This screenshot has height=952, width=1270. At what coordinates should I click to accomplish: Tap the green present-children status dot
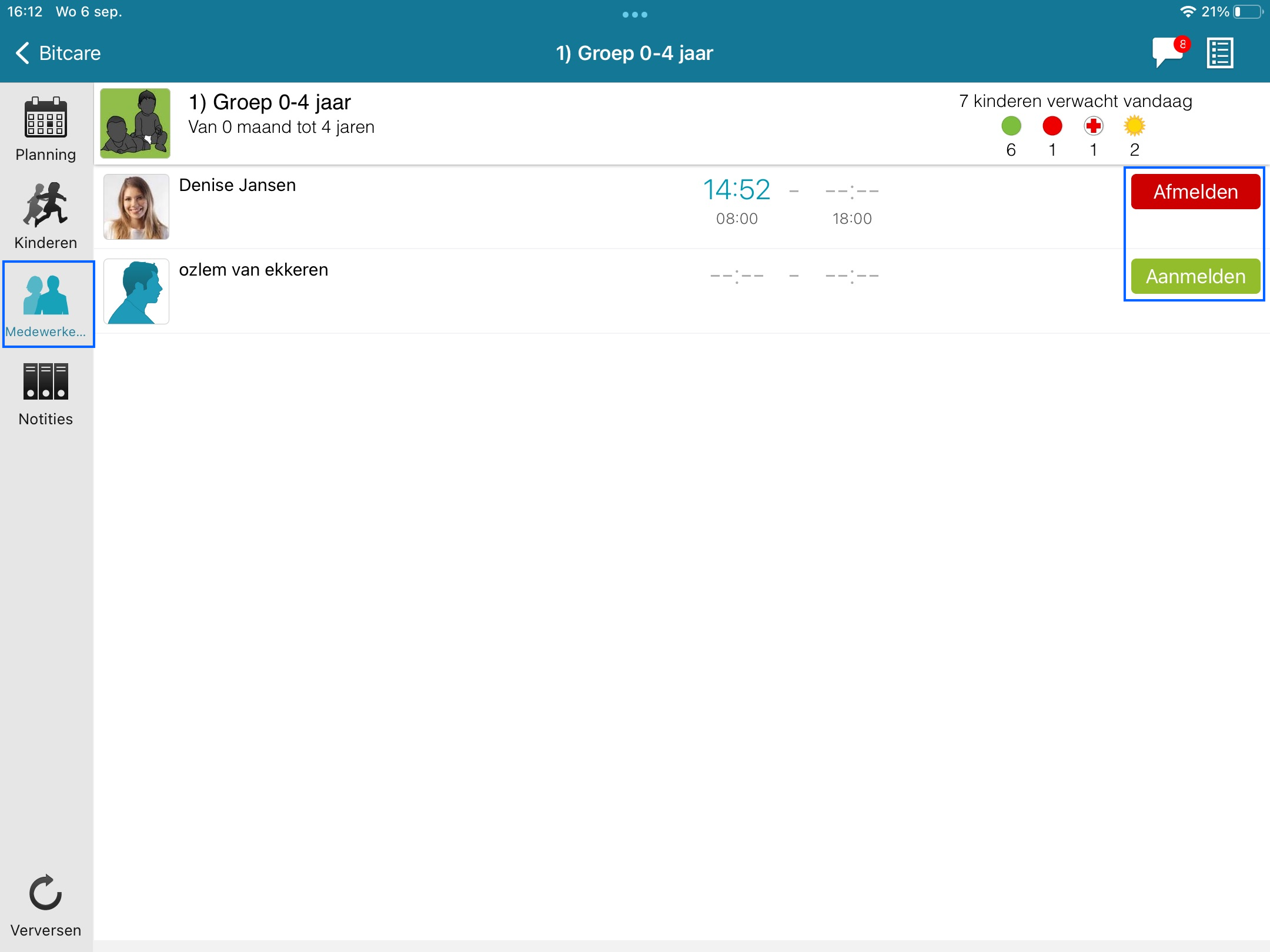pos(1011,126)
